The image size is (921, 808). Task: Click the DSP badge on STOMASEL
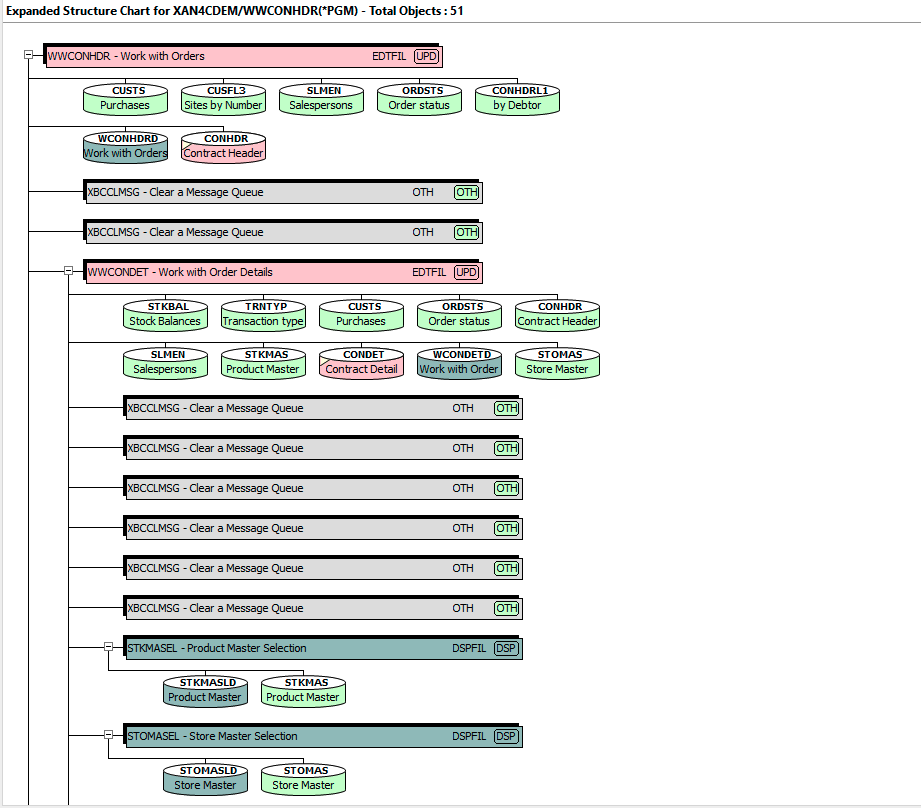pos(506,735)
